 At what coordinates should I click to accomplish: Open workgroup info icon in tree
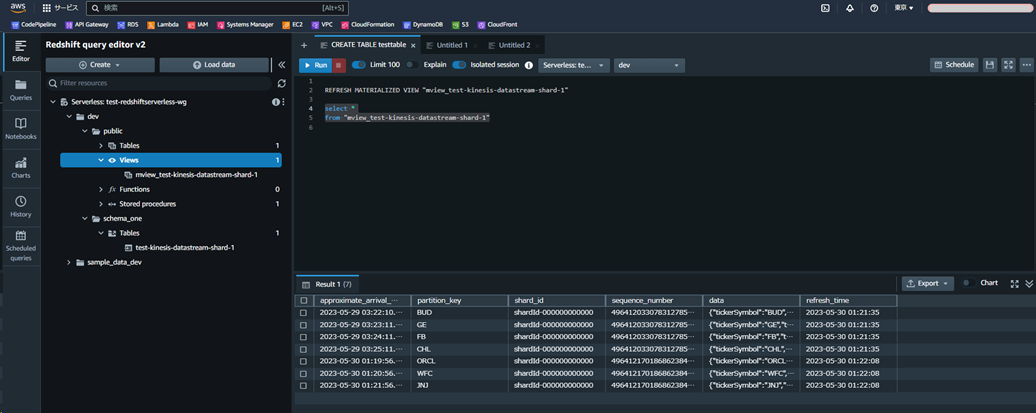pyautogui.click(x=276, y=102)
